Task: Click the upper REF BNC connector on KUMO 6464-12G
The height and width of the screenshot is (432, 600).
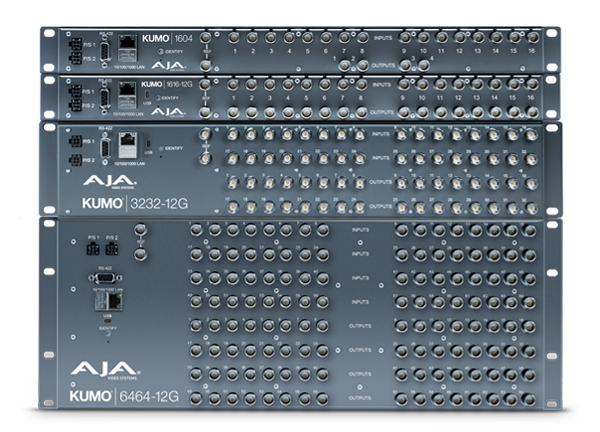Action: point(140,230)
